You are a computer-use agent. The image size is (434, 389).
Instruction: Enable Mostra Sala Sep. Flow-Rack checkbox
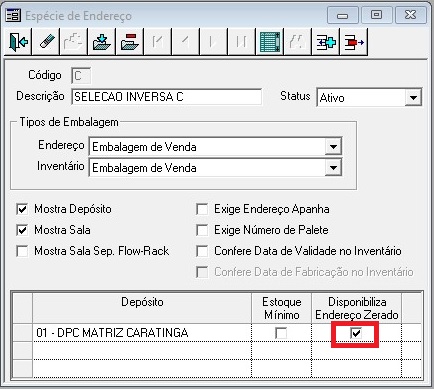(x=22, y=251)
